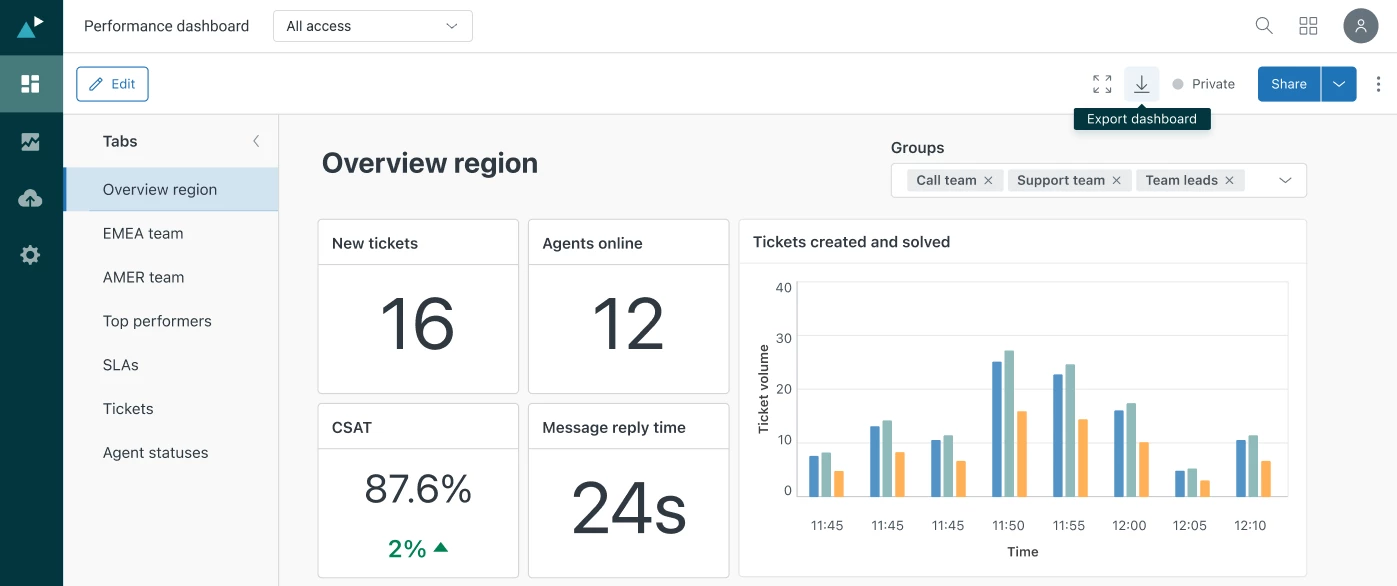The height and width of the screenshot is (586, 1397).
Task: Click the Agents online value 12
Action: tap(628, 324)
